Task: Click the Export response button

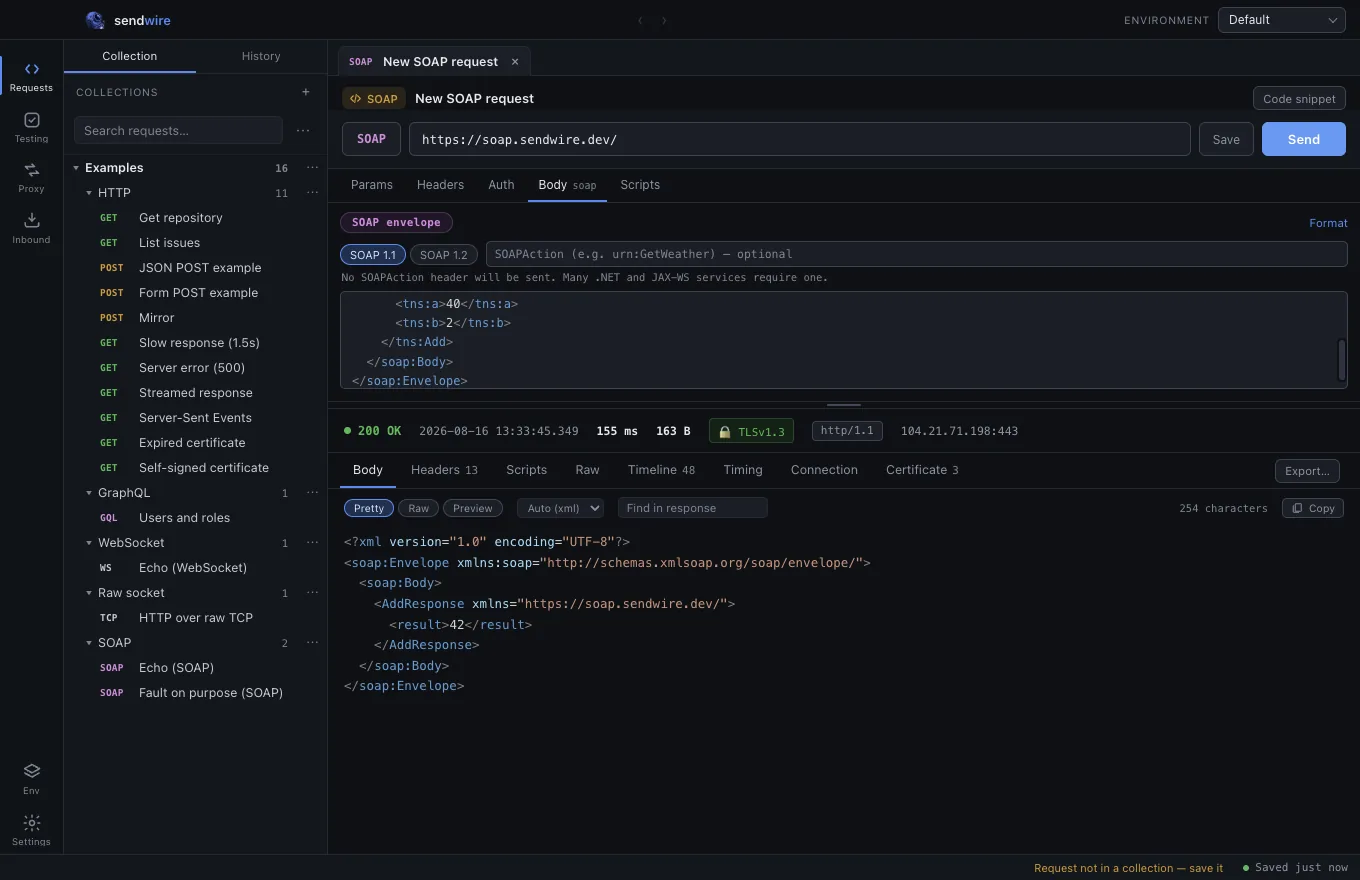Action: pos(1307,471)
